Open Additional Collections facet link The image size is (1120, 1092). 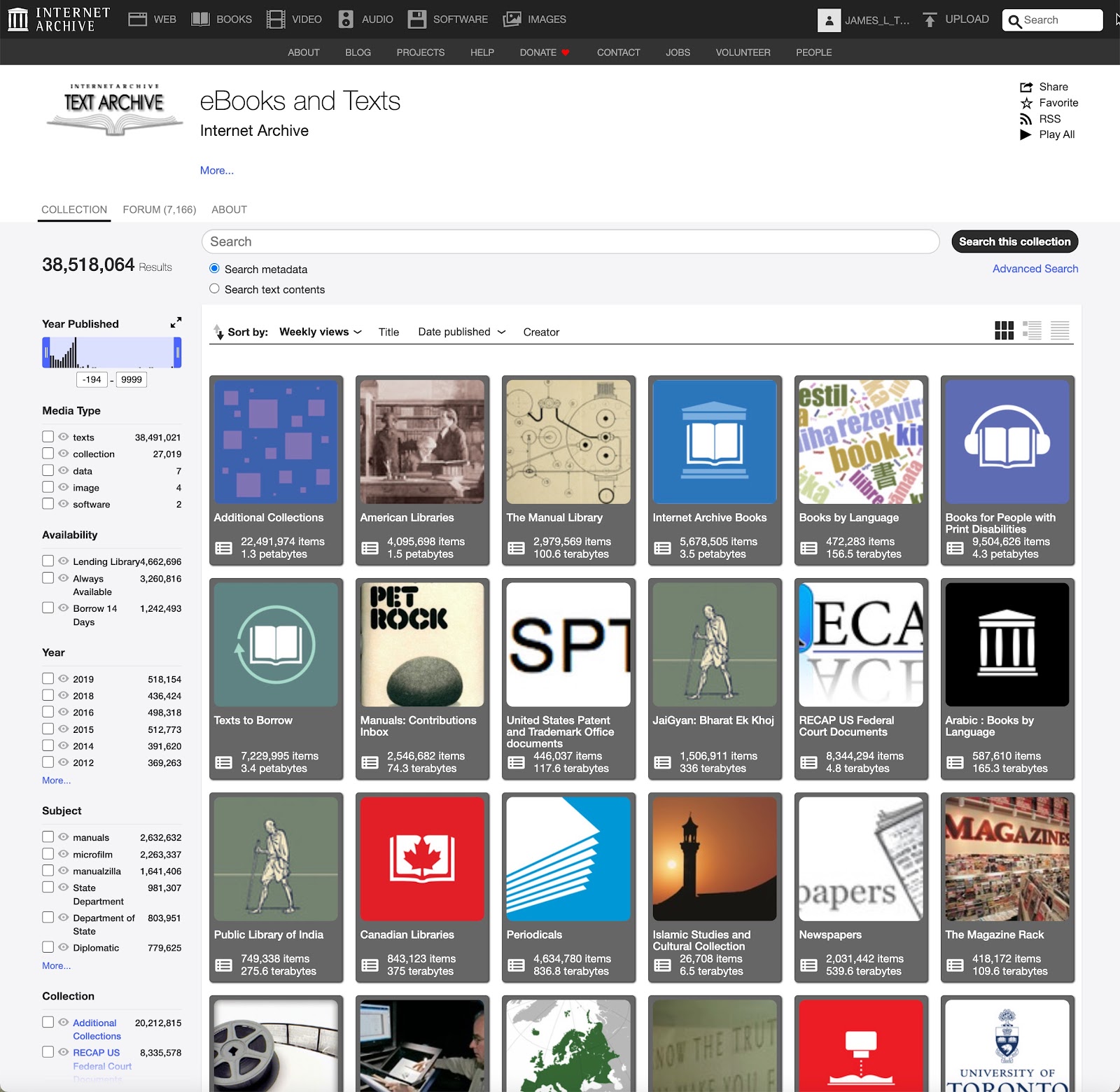[x=97, y=1030]
